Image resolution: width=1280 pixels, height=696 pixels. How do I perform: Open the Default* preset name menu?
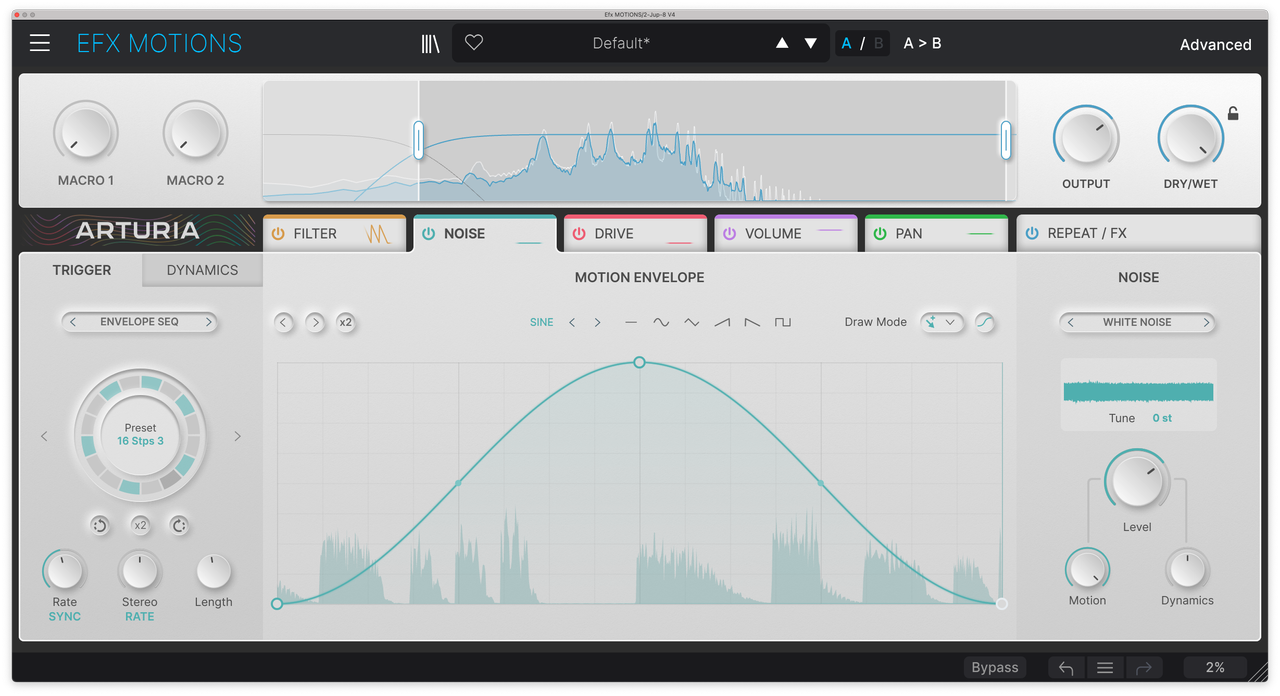pos(621,43)
